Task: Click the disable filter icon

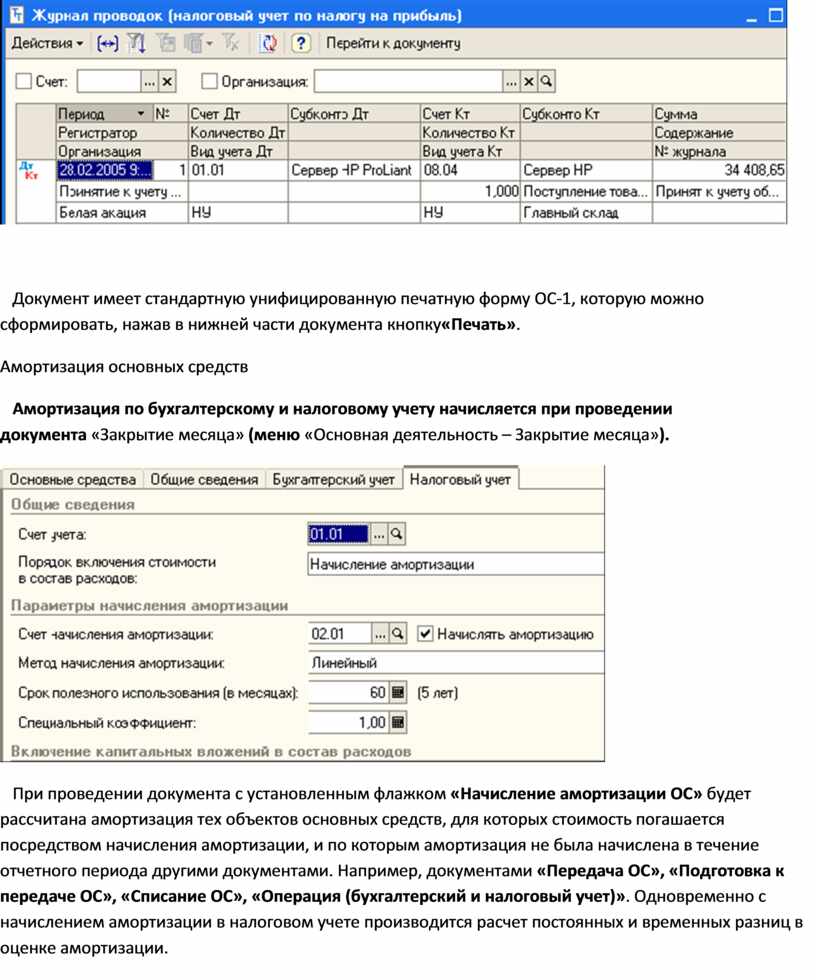Action: coord(231,43)
